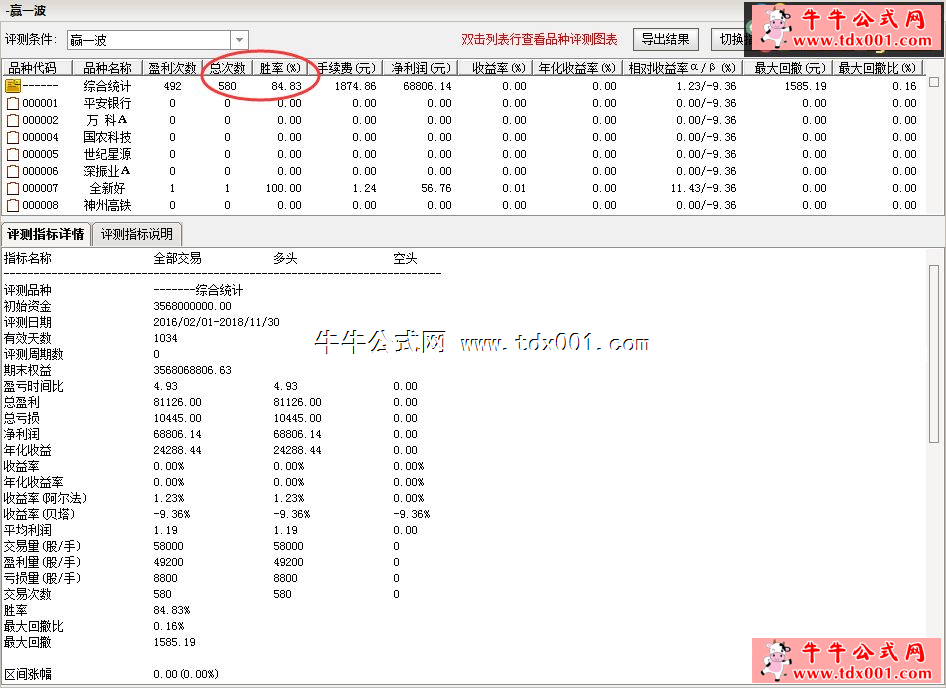This screenshot has width=946, height=688.
Task: Click the file icon next to code 000006
Action: [x=12, y=171]
